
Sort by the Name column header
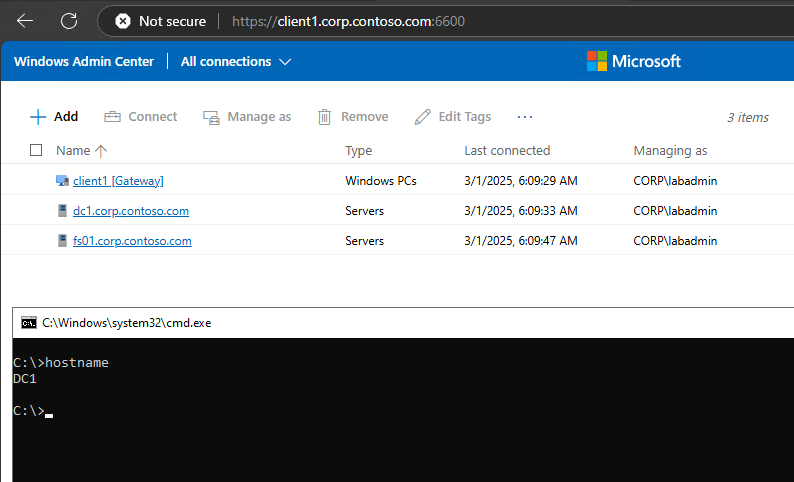point(73,151)
